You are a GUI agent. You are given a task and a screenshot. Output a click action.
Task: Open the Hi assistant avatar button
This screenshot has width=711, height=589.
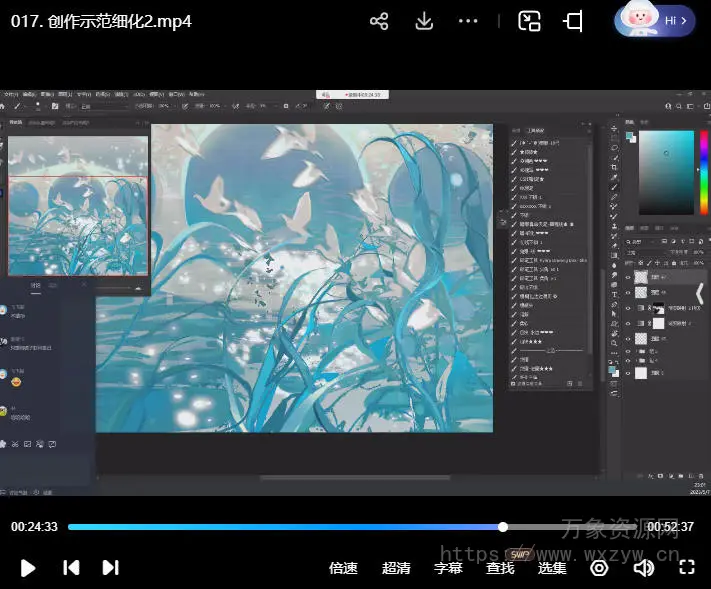[655, 20]
